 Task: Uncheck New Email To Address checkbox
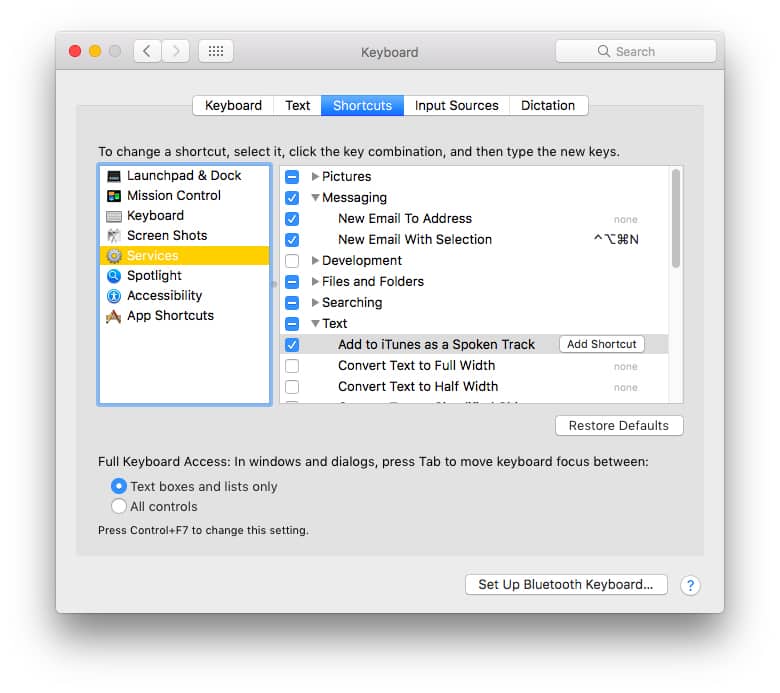[x=292, y=219]
